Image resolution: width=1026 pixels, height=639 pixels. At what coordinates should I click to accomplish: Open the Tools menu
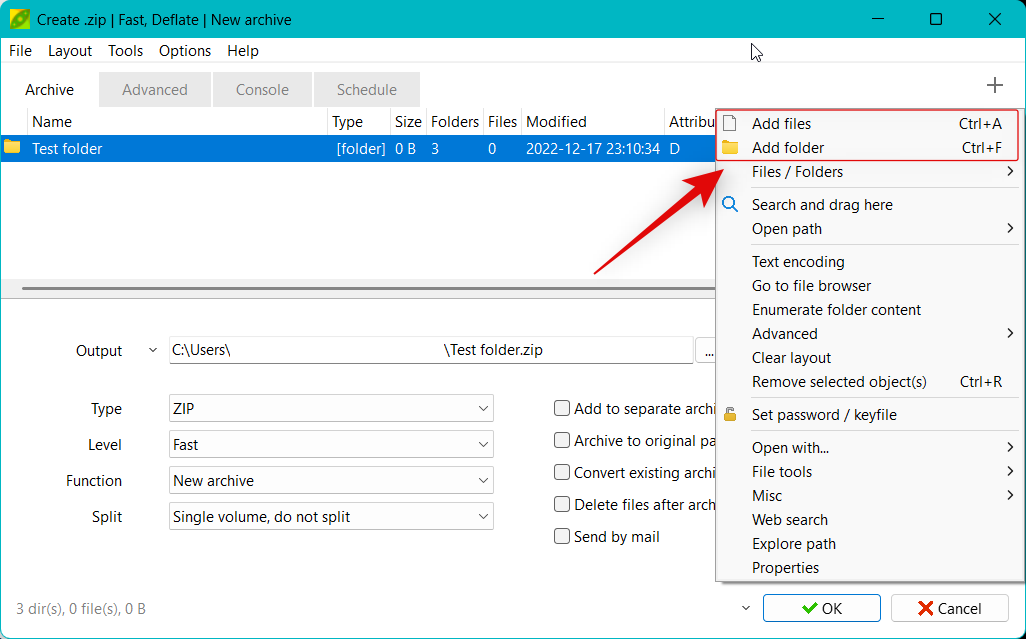pos(125,51)
